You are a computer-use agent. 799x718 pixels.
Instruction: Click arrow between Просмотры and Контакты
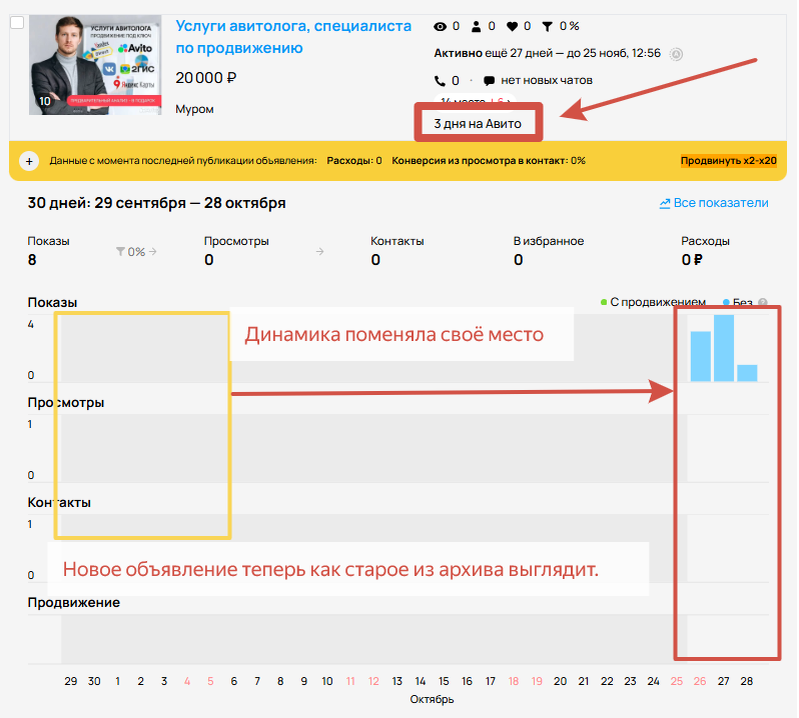(x=319, y=252)
